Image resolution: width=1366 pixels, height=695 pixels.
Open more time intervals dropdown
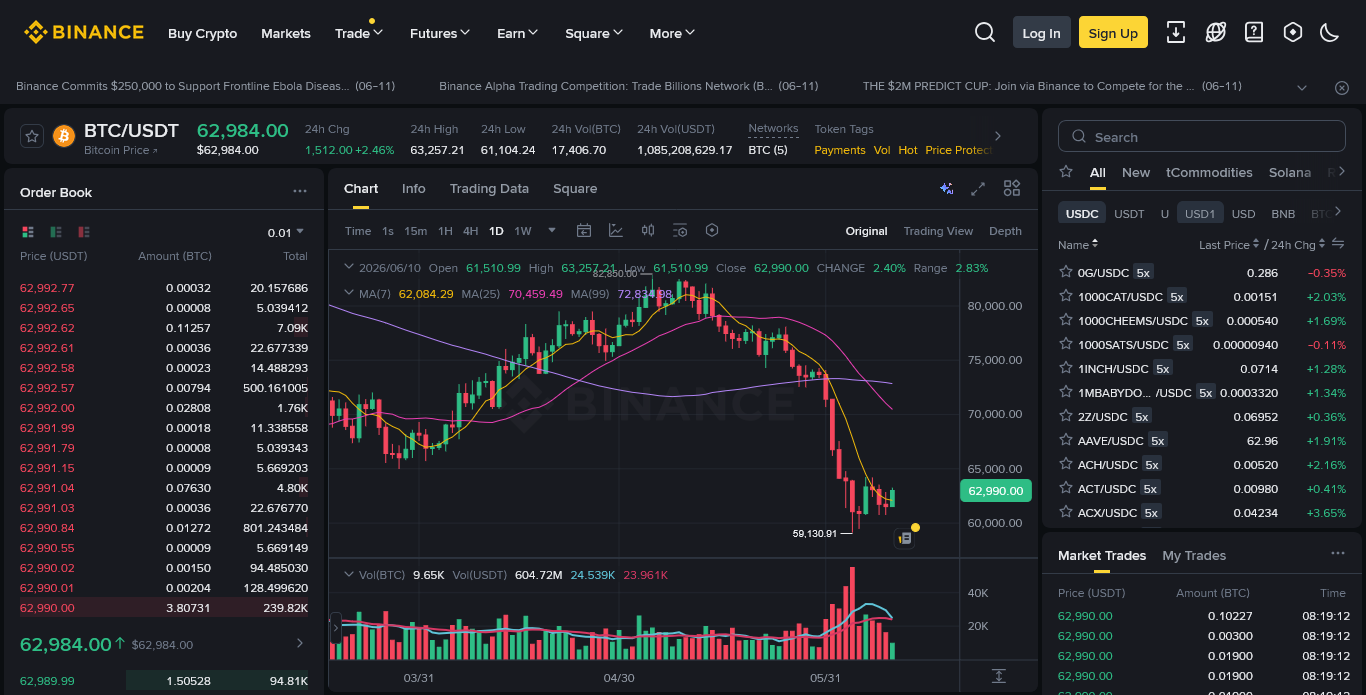(552, 230)
